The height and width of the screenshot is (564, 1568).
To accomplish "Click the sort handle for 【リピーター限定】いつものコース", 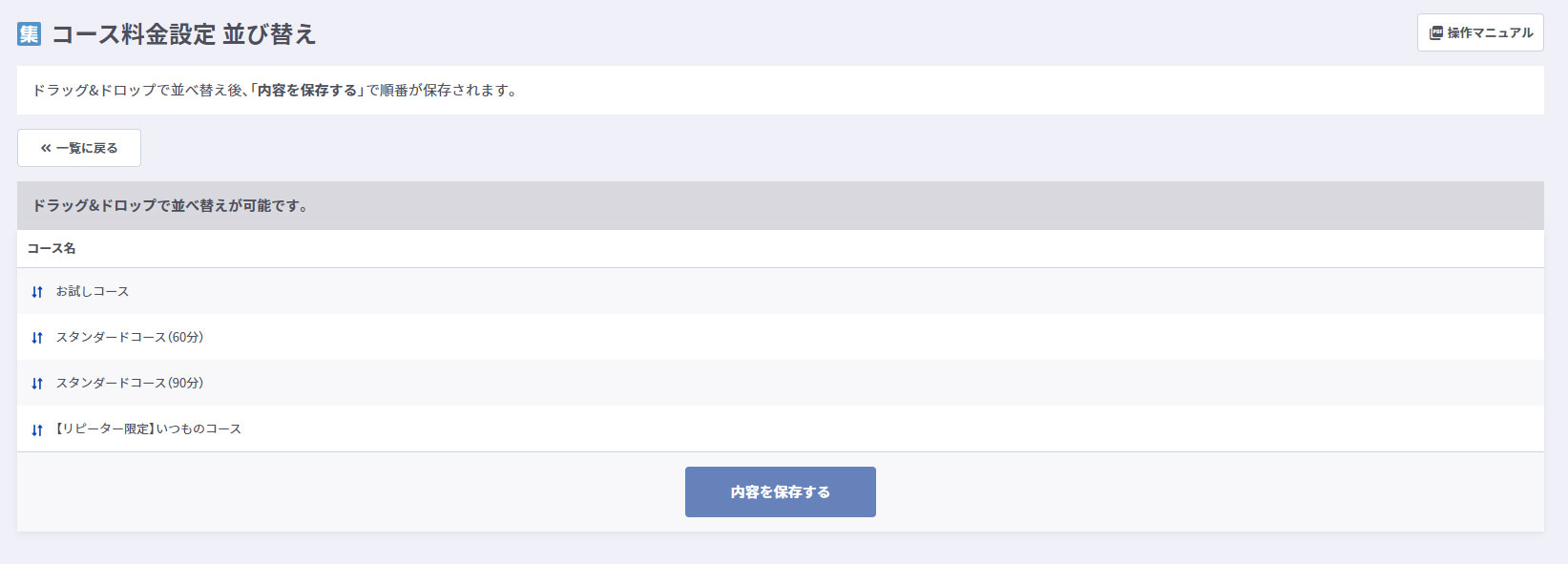I will coord(37,430).
